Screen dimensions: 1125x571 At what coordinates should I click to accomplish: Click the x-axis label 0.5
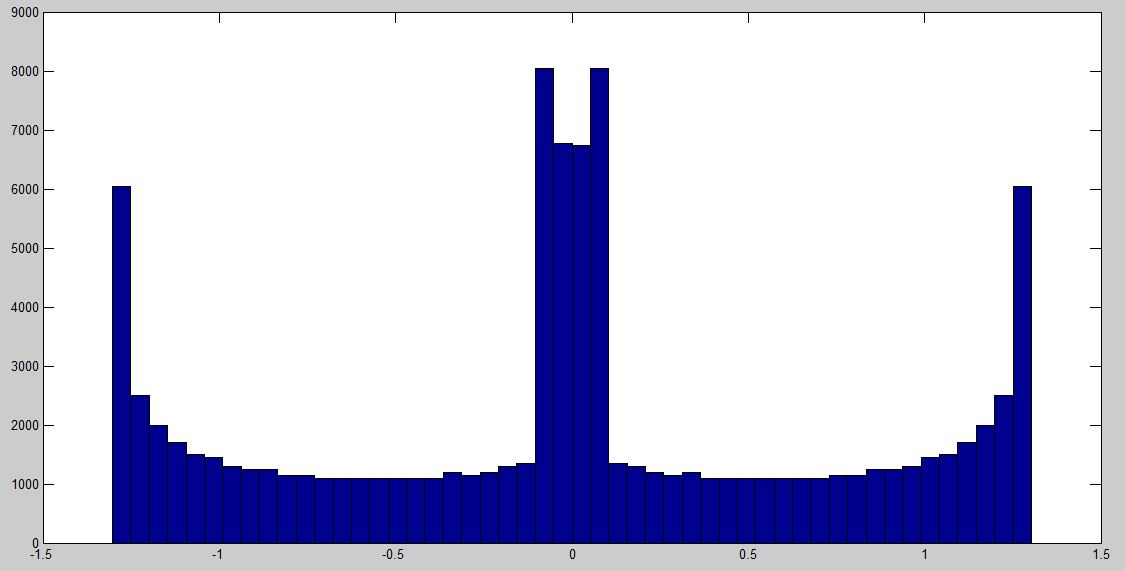[748, 555]
